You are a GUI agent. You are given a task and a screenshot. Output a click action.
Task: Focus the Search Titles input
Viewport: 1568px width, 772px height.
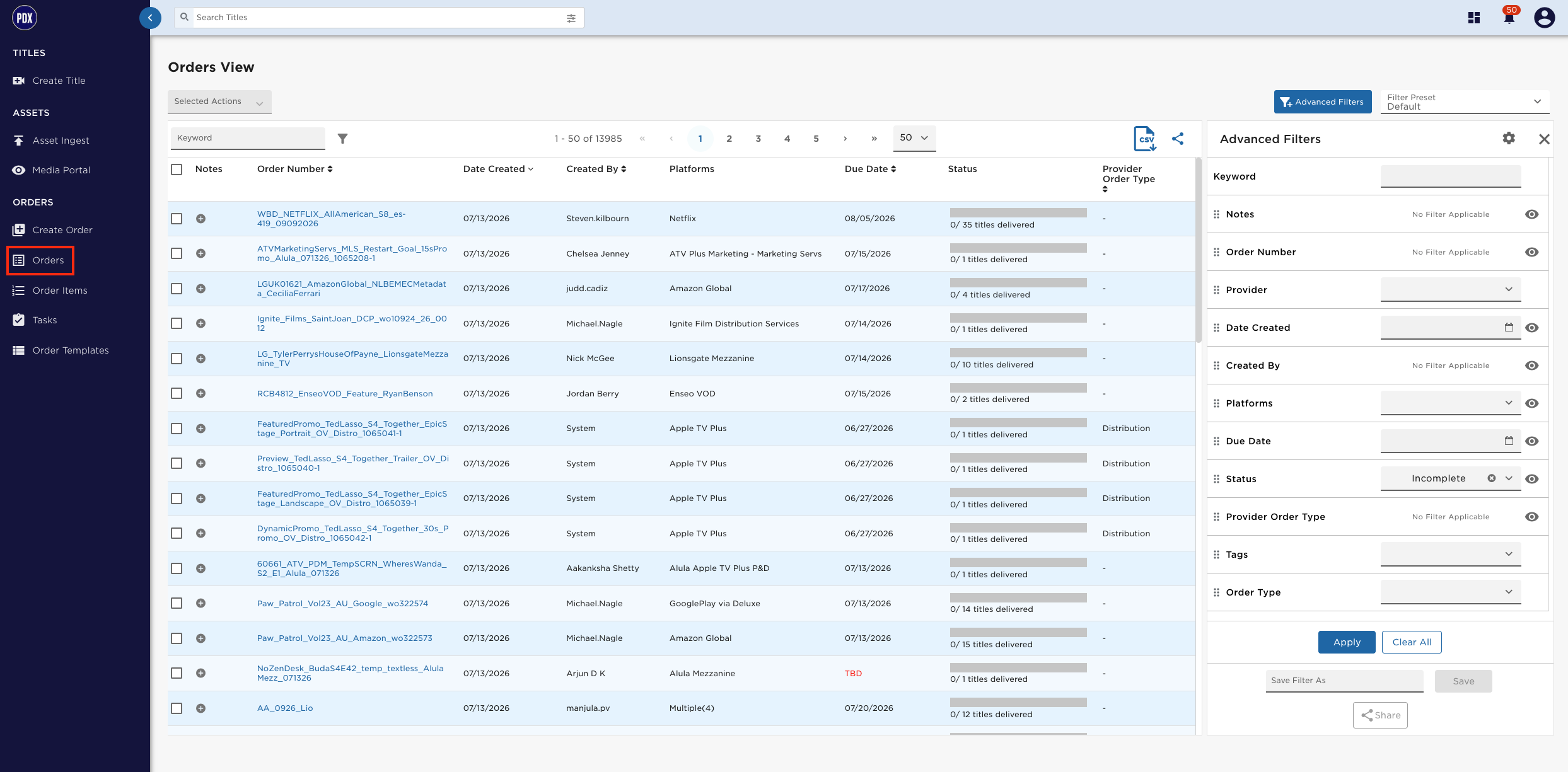(x=378, y=18)
